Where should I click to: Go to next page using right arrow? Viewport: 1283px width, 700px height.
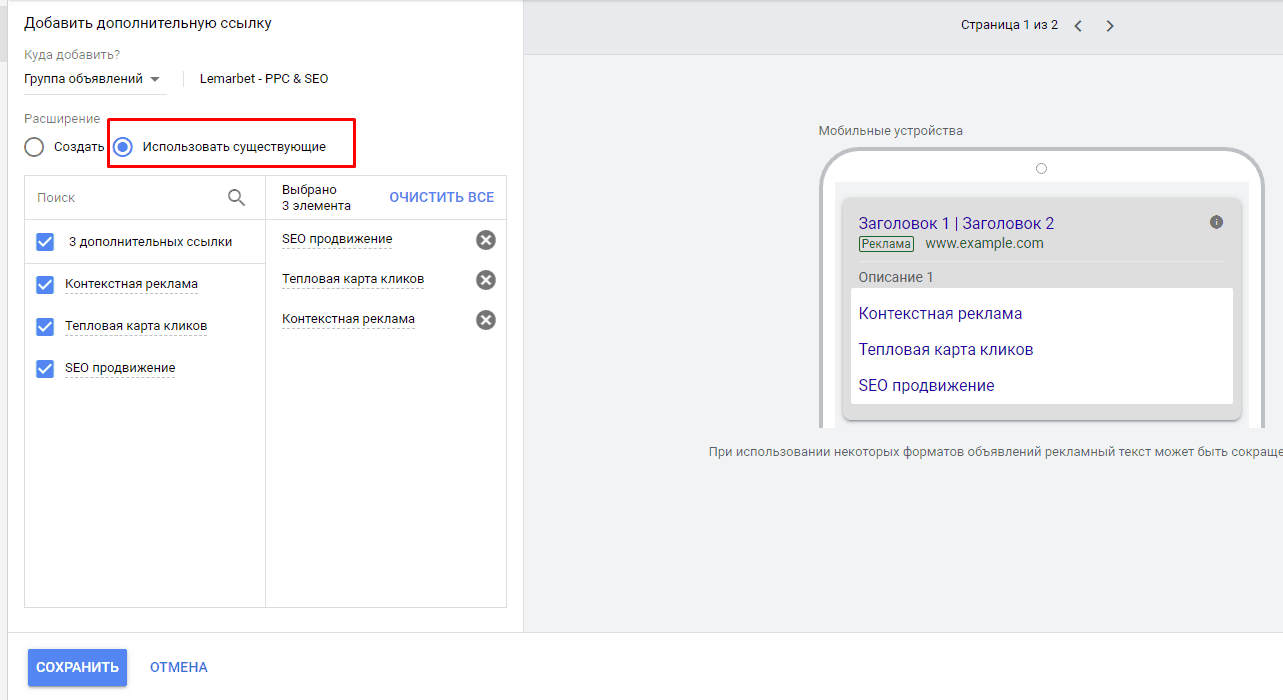coord(1110,25)
